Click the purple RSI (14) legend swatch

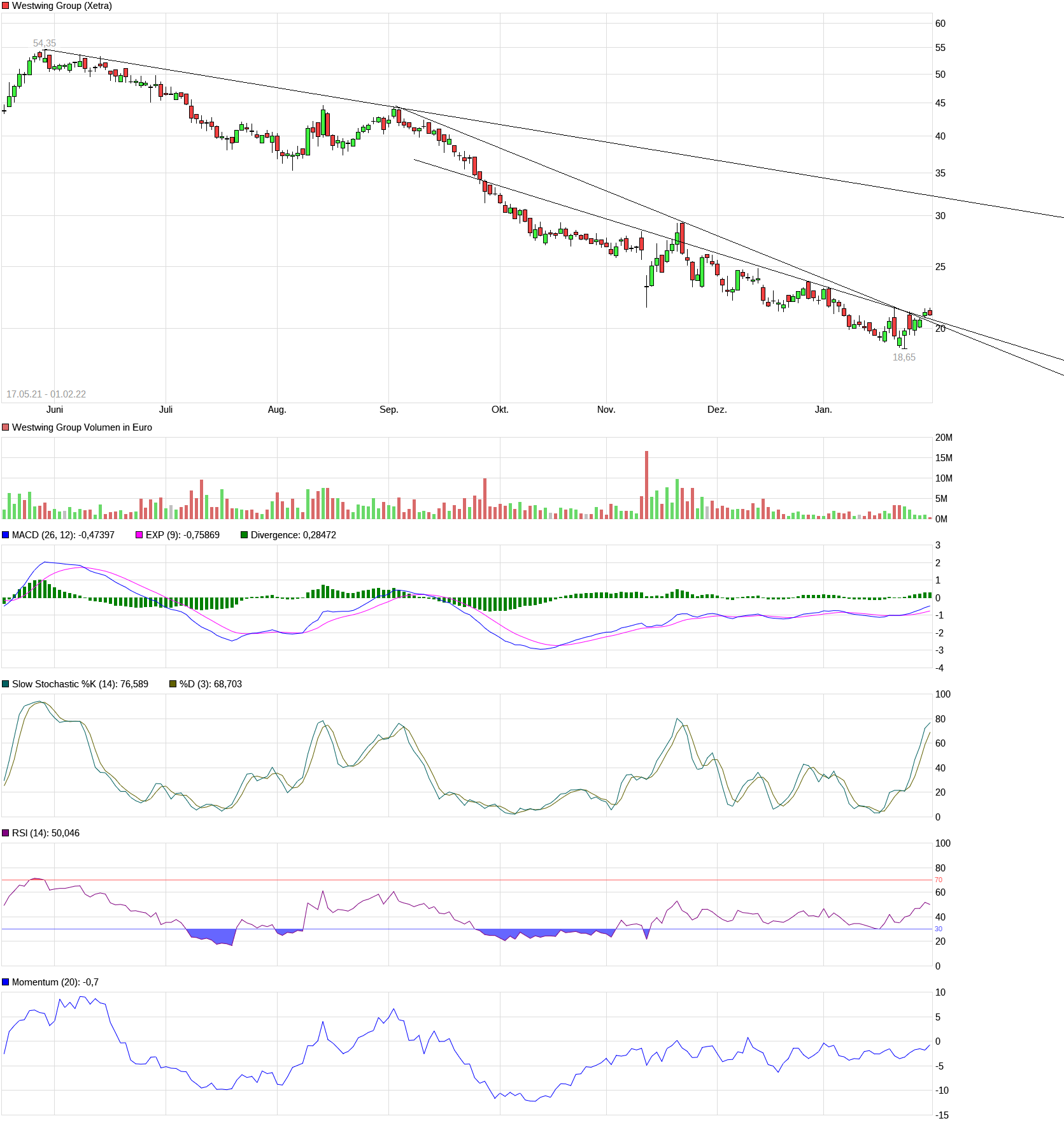(x=6, y=833)
